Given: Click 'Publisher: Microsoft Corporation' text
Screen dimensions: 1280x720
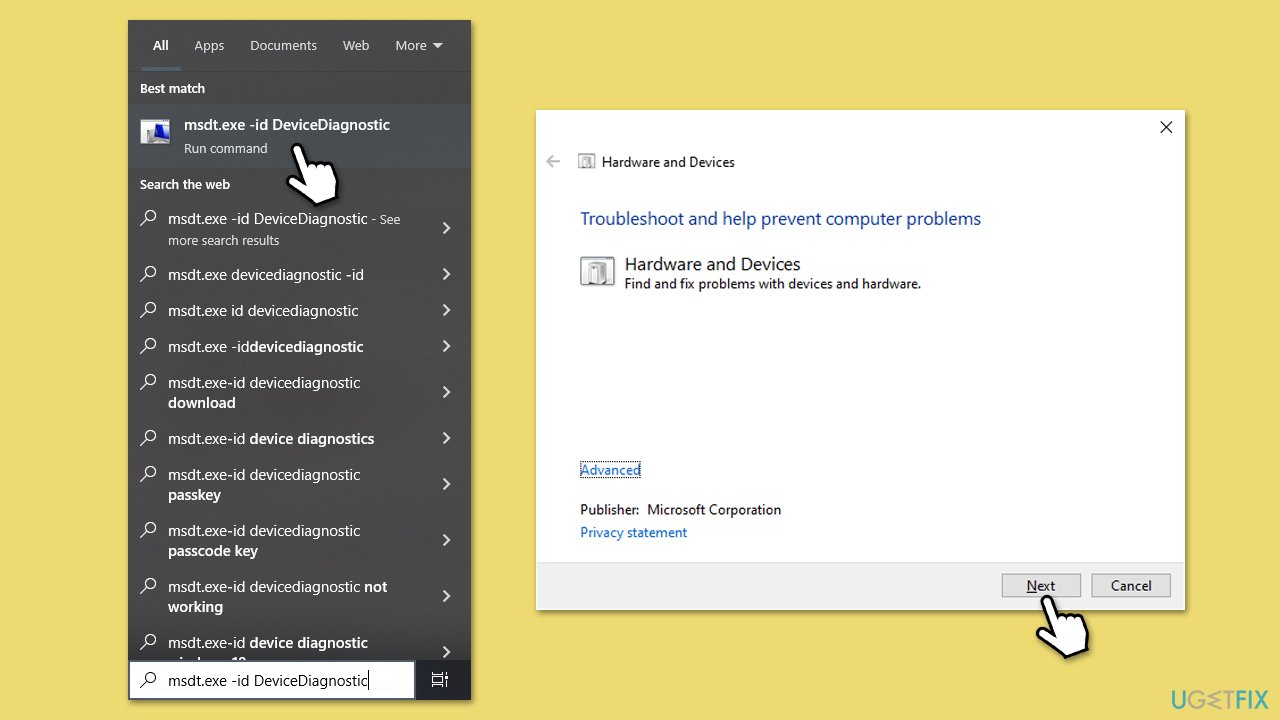Looking at the screenshot, I should point(680,510).
